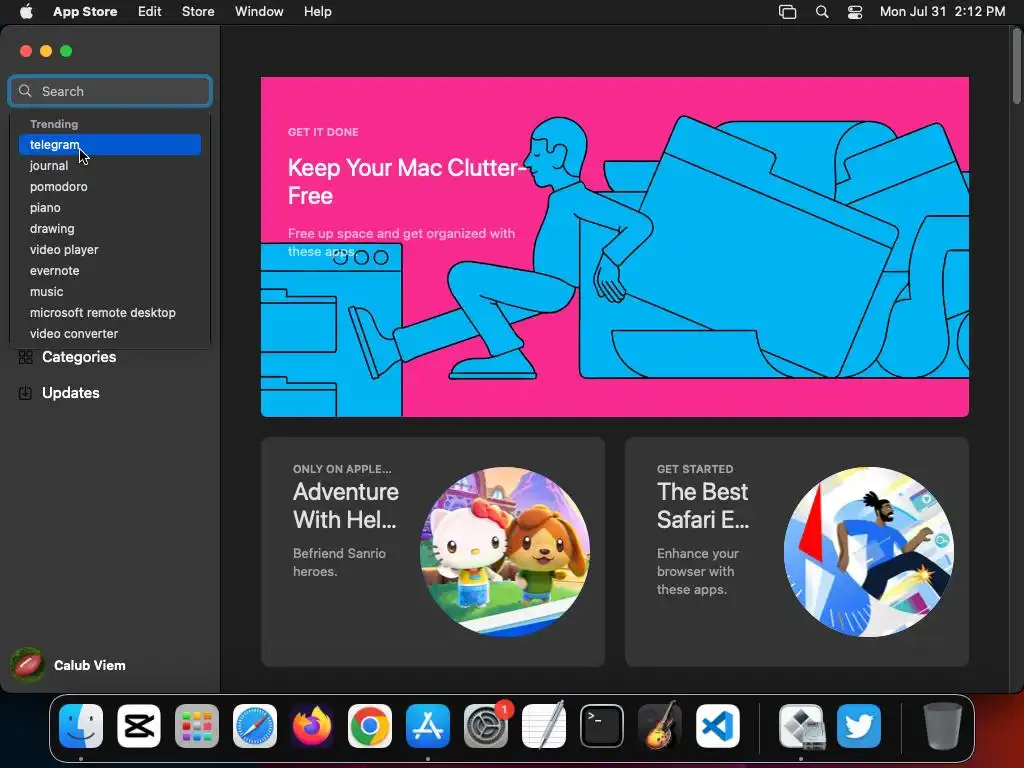The image size is (1024, 768).
Task: Click into the Search field
Action: coord(110,91)
